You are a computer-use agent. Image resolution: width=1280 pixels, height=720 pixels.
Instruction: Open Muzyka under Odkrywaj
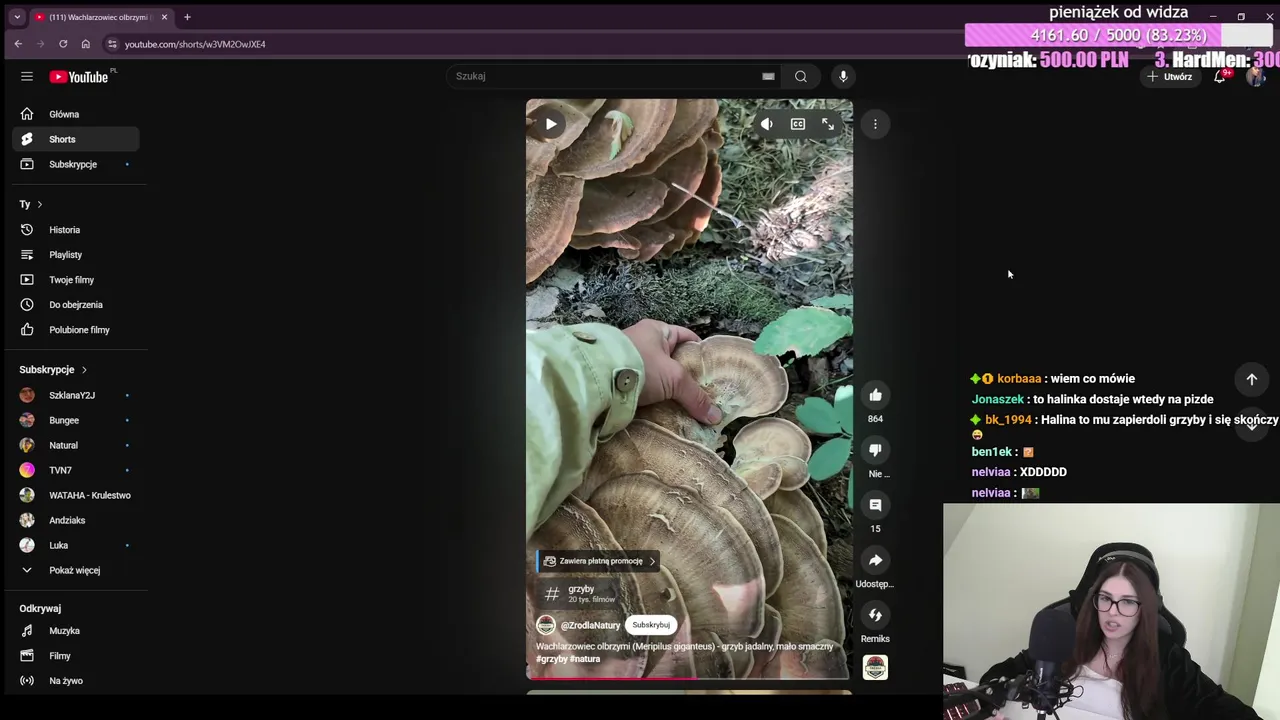[76, 631]
